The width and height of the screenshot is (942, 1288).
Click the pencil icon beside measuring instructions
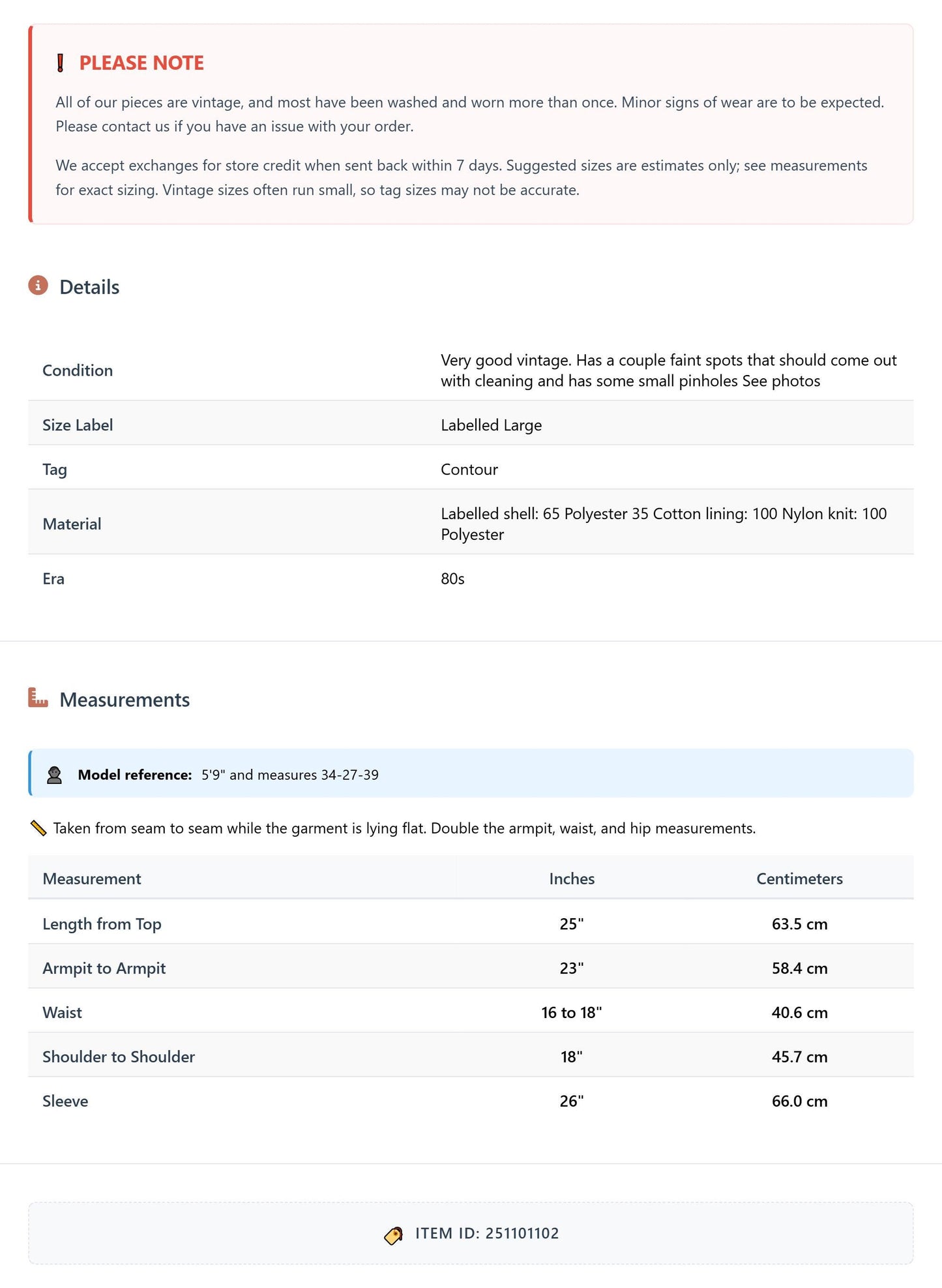coord(38,828)
